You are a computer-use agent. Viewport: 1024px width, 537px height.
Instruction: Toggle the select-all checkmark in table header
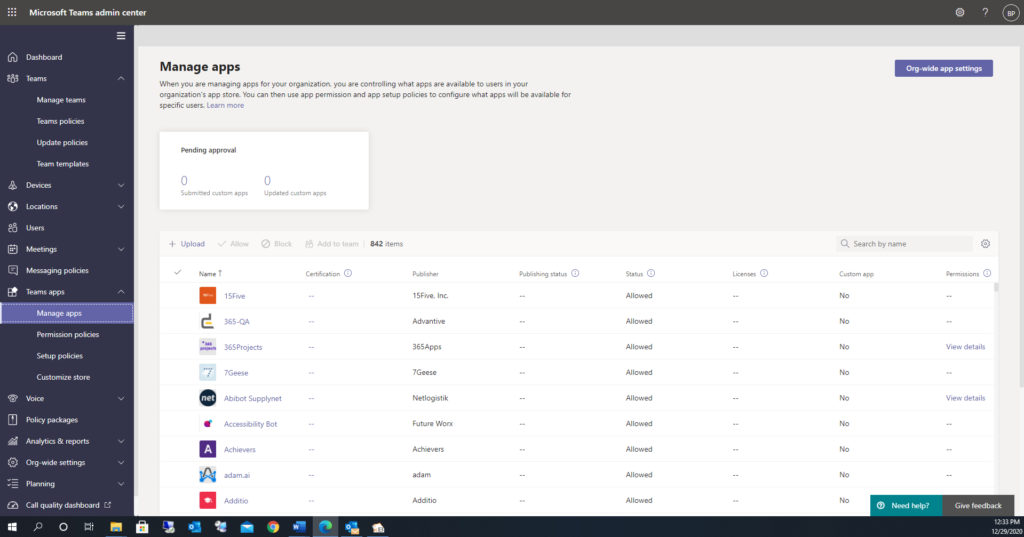178,272
